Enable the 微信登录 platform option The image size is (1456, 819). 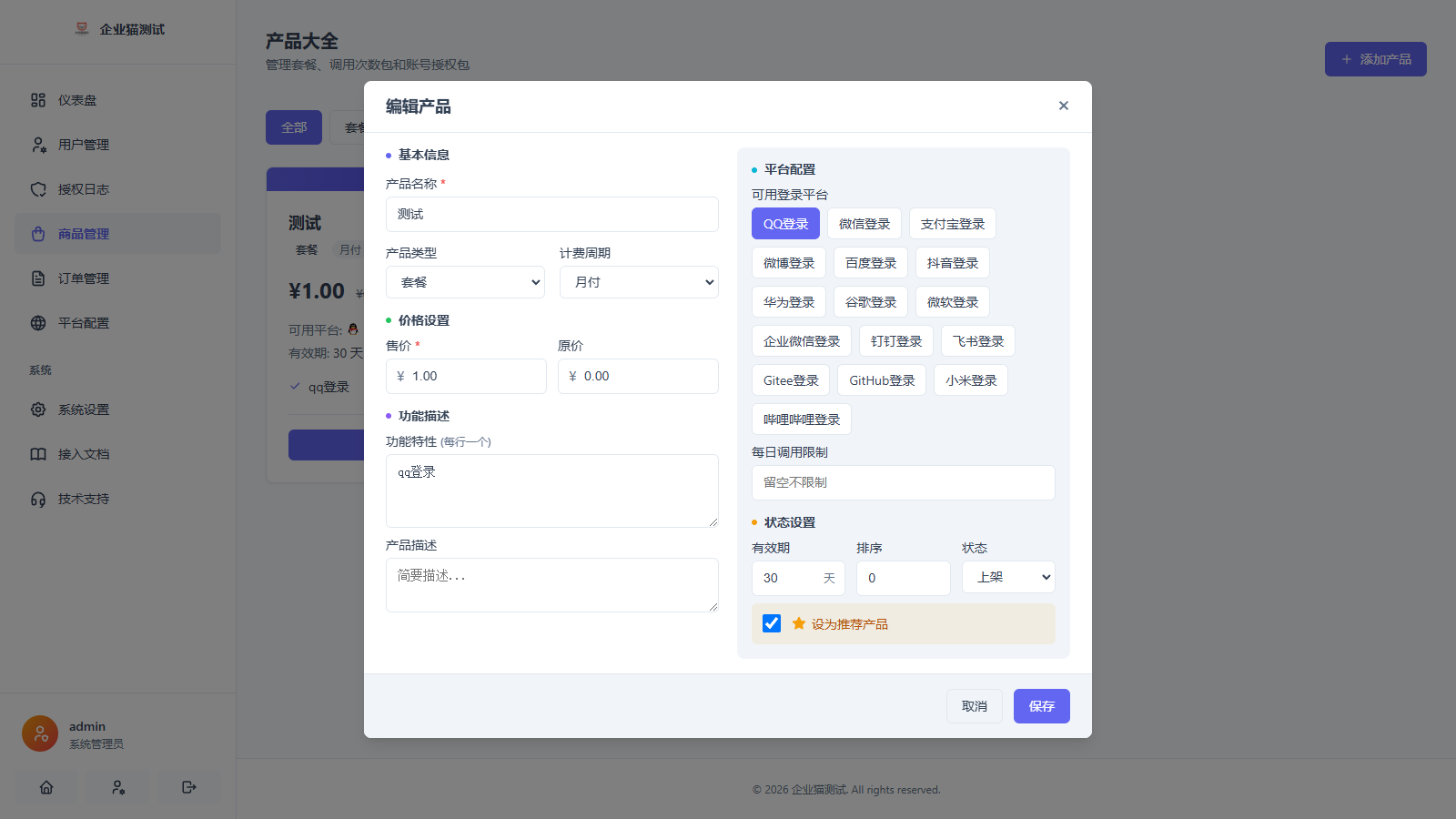[864, 224]
